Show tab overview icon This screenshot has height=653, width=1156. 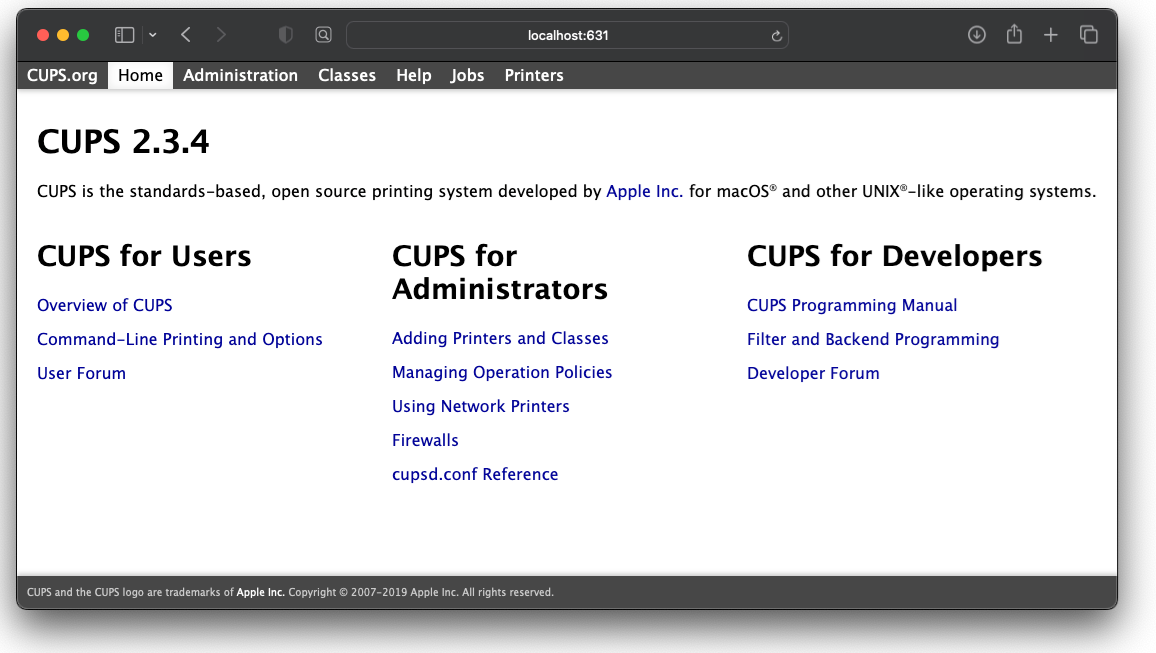coord(1089,35)
